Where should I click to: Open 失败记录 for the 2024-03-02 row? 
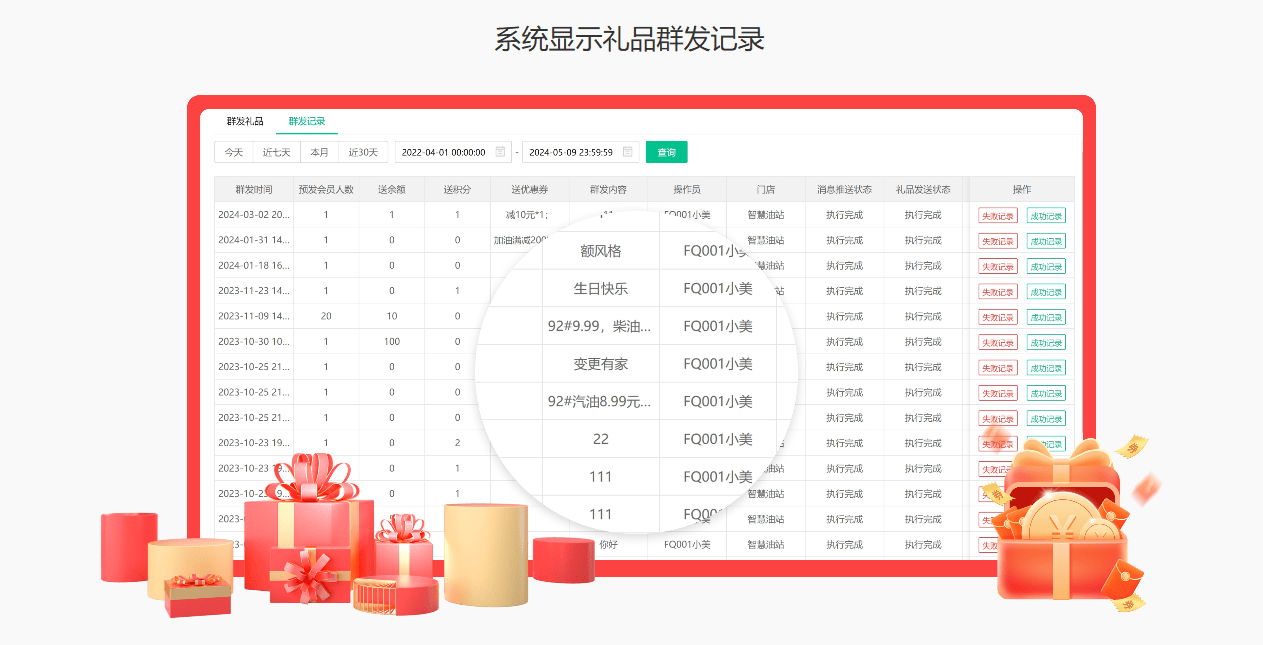(x=997, y=215)
